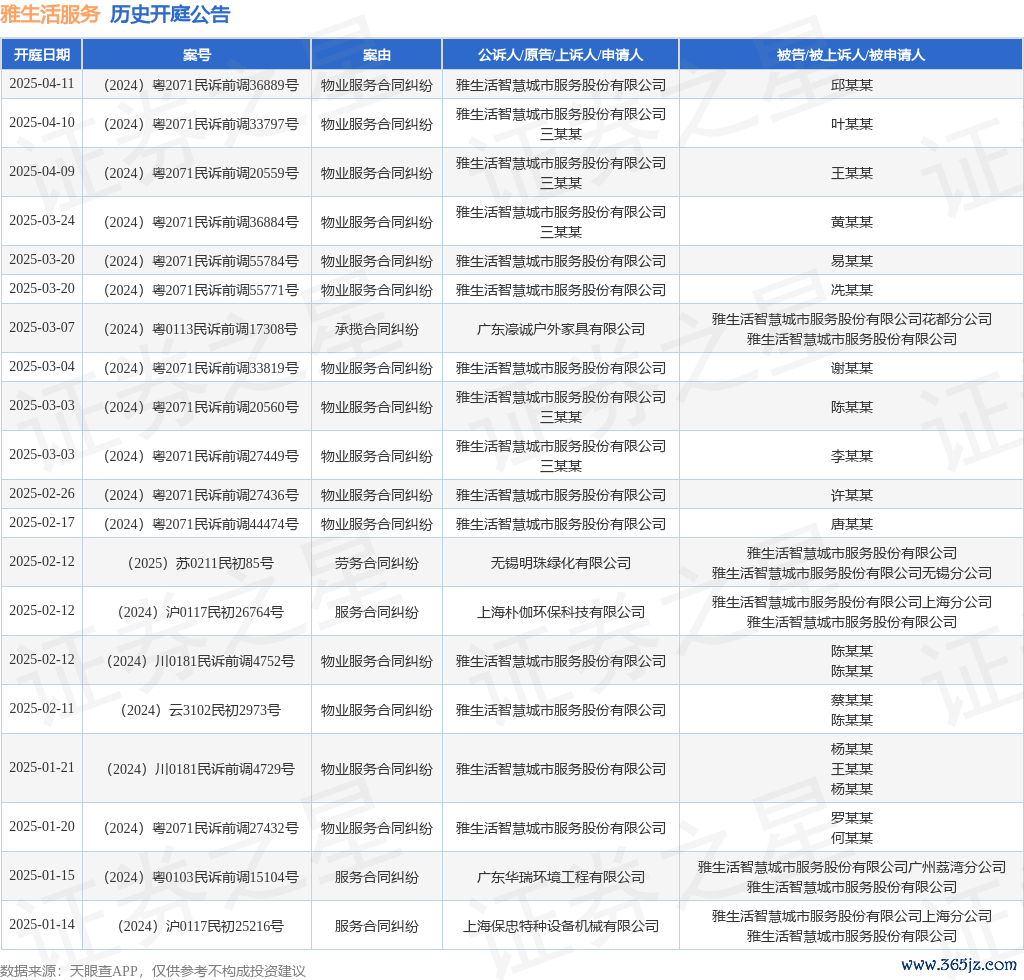Select defendant cell 蔡某某
This screenshot has height=980, width=1024.
852,700
